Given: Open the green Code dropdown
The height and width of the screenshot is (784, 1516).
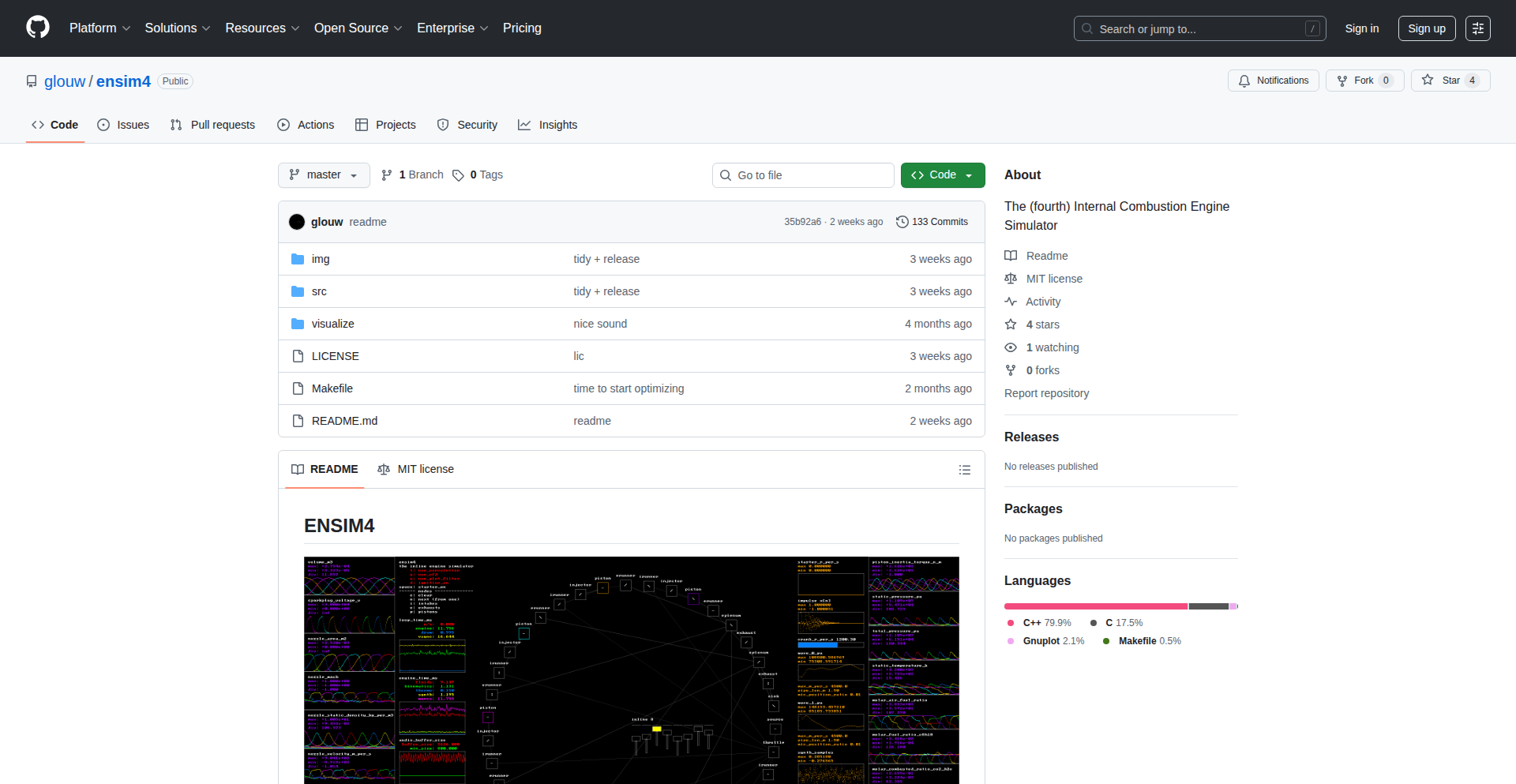Looking at the screenshot, I should pos(942,175).
